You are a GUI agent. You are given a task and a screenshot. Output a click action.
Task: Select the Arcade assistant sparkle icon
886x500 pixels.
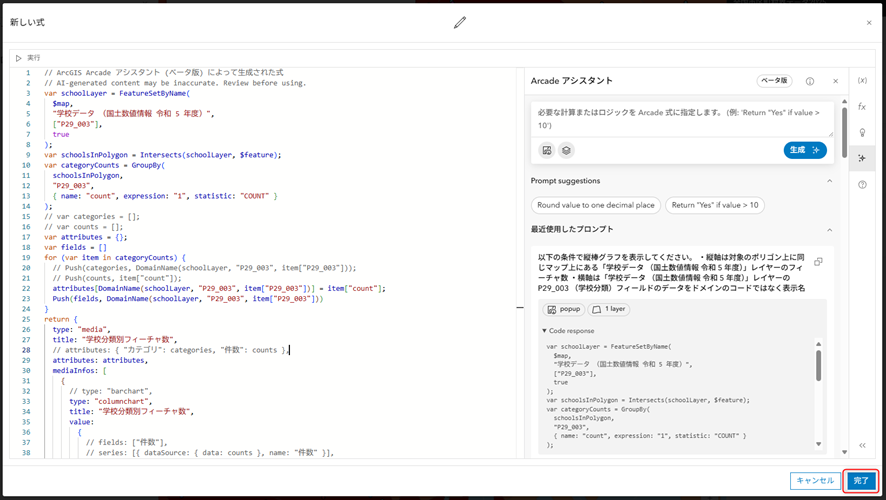point(862,158)
